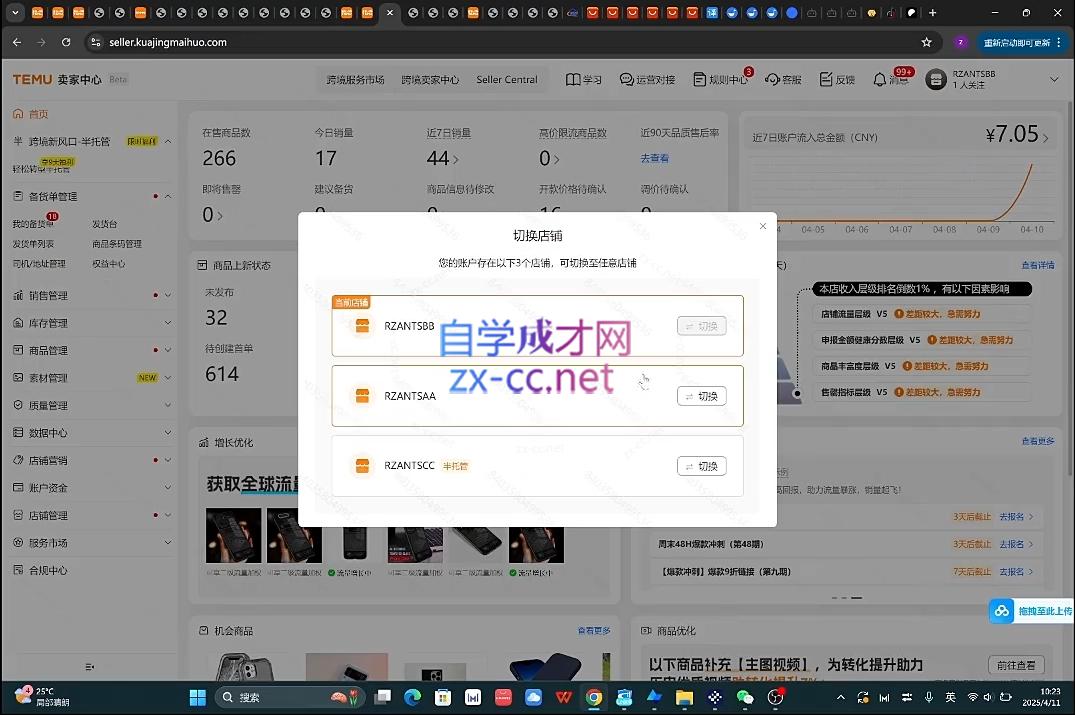Click first phone case product thumbnail

tap(233, 535)
